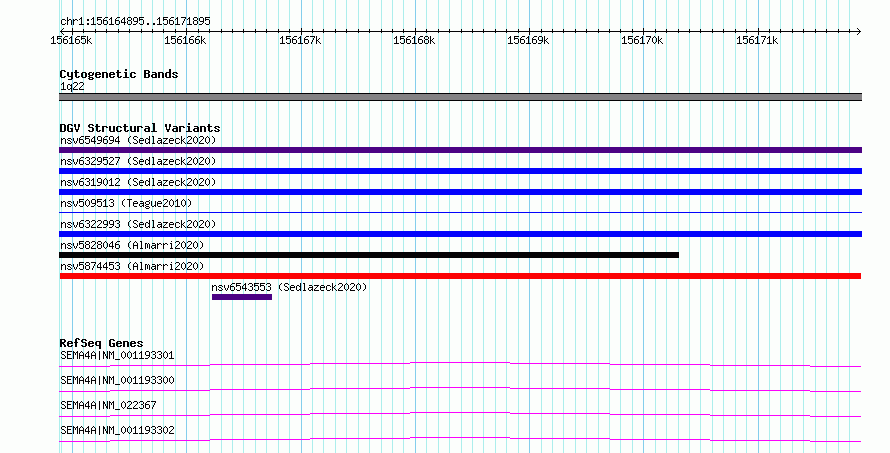Image resolution: width=890 pixels, height=453 pixels.
Task: Click the 1q22 band label
Action: 72,87
